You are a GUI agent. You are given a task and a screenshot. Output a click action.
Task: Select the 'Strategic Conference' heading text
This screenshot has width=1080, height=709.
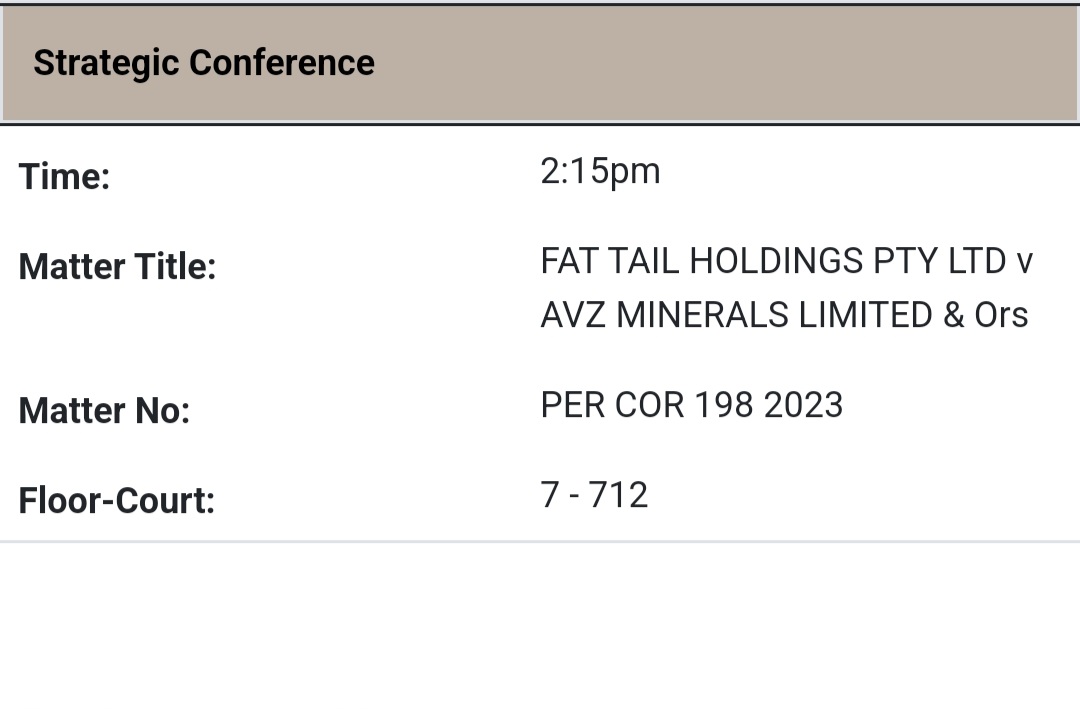pyautogui.click(x=204, y=63)
